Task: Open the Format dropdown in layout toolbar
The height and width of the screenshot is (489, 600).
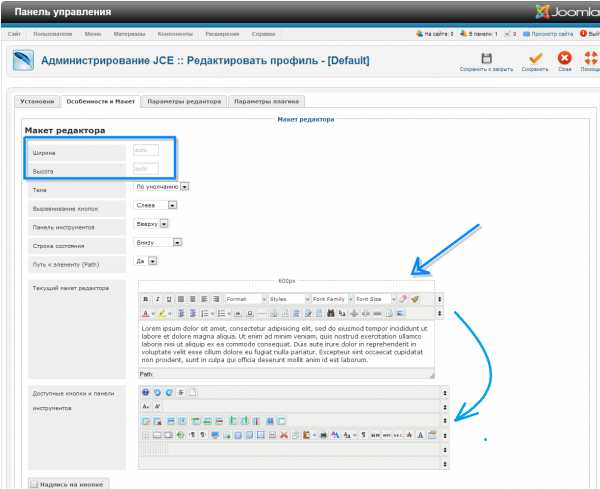Action: pyautogui.click(x=246, y=299)
